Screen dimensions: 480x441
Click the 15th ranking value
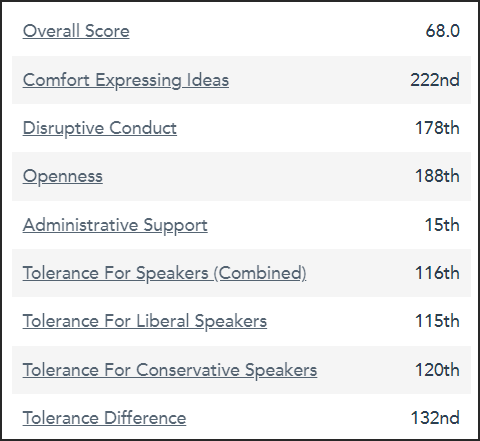coord(442,225)
